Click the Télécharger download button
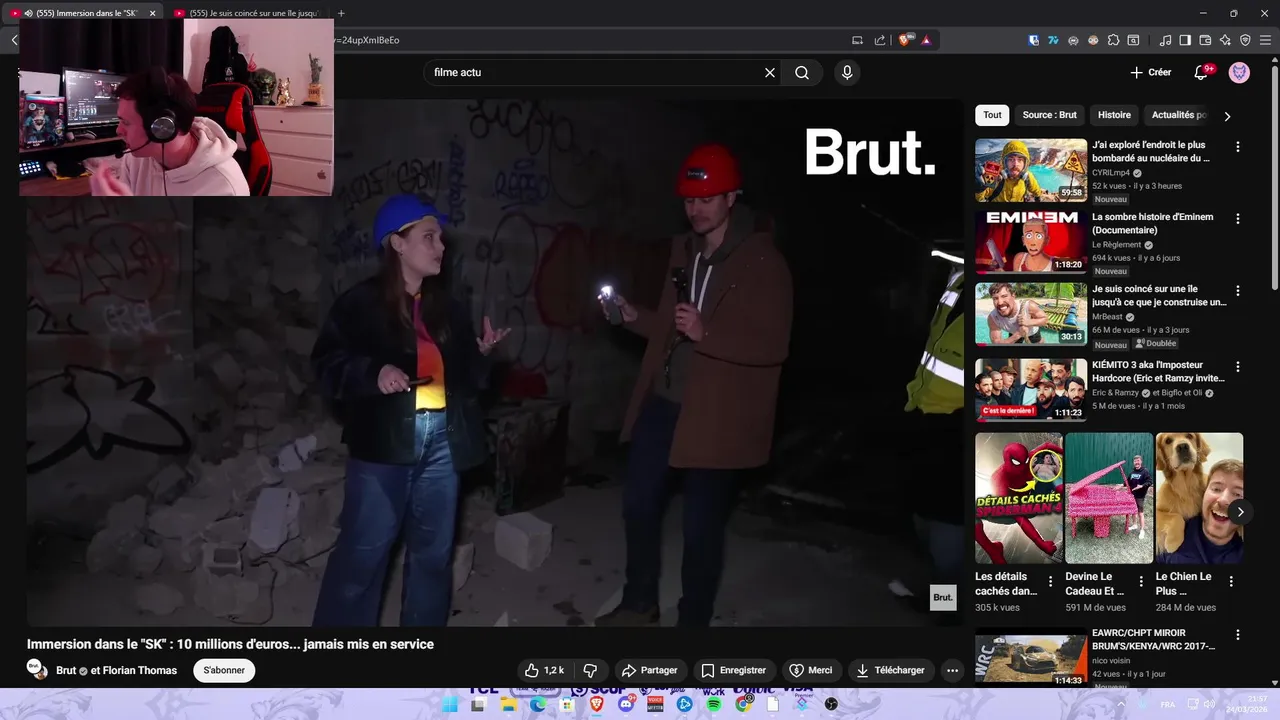 tap(890, 670)
